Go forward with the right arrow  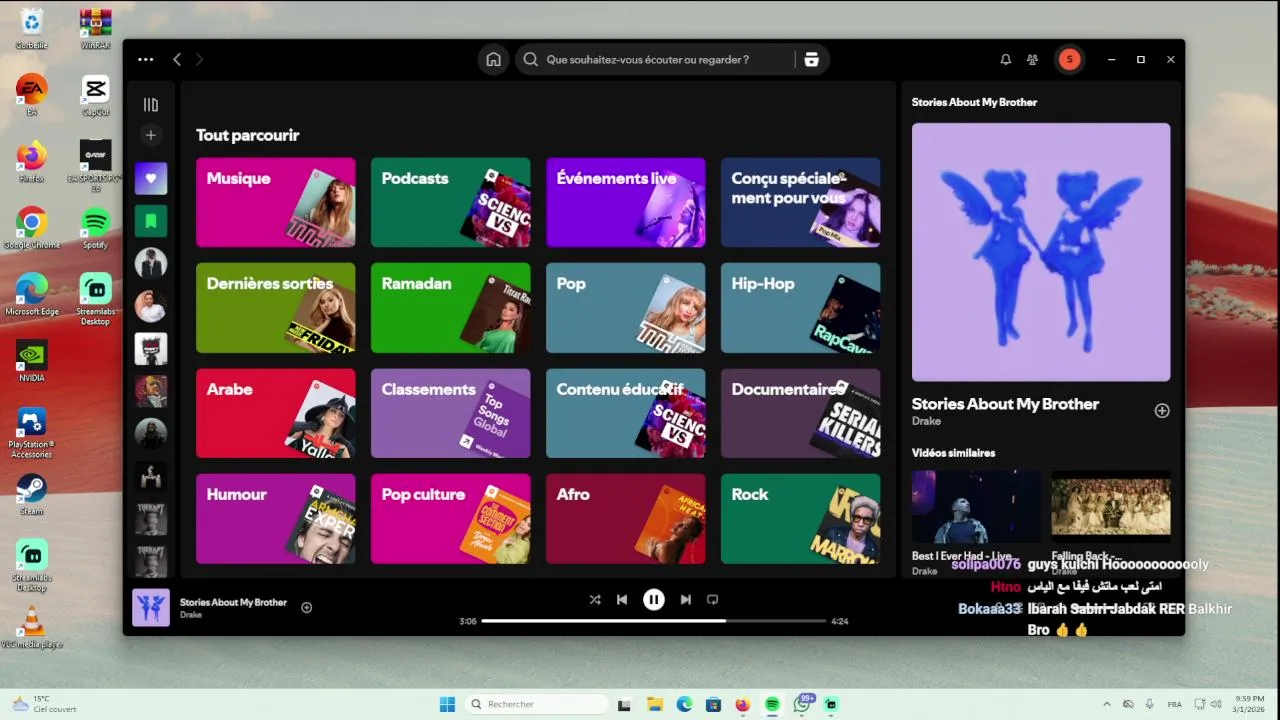(x=199, y=60)
